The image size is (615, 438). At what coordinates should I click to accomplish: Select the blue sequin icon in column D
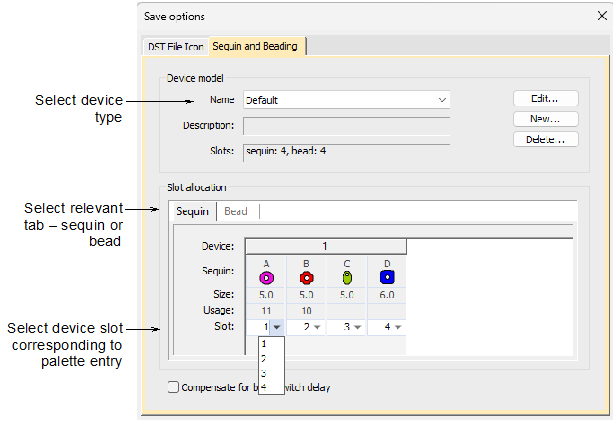(x=387, y=277)
